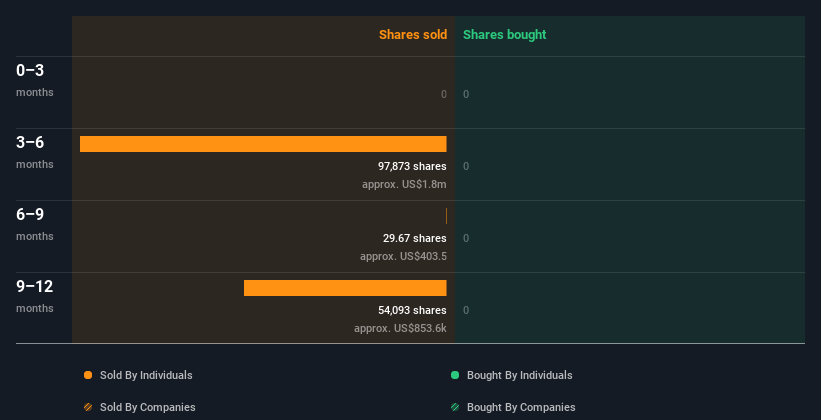This screenshot has height=420, width=821.
Task: Click the thin 6–9 months sold bar
Action: (446, 216)
